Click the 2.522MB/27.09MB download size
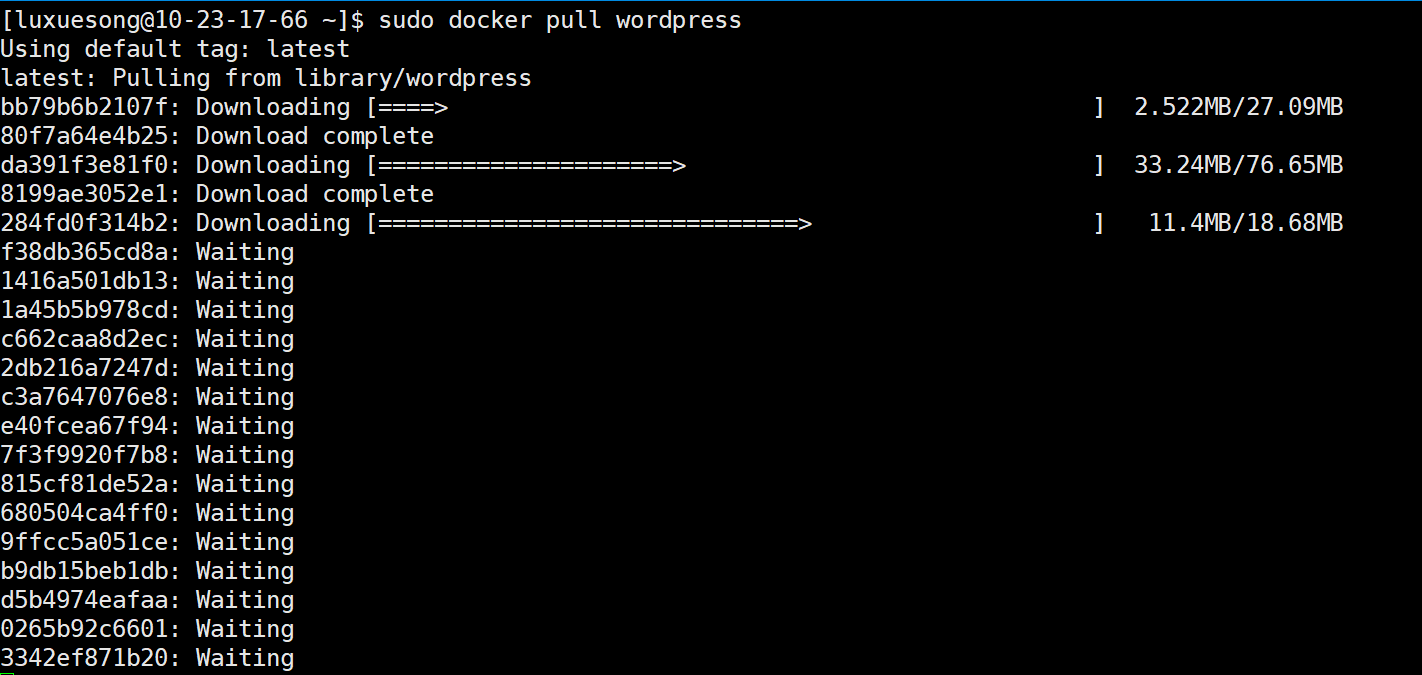This screenshot has width=1422, height=675. [1238, 107]
